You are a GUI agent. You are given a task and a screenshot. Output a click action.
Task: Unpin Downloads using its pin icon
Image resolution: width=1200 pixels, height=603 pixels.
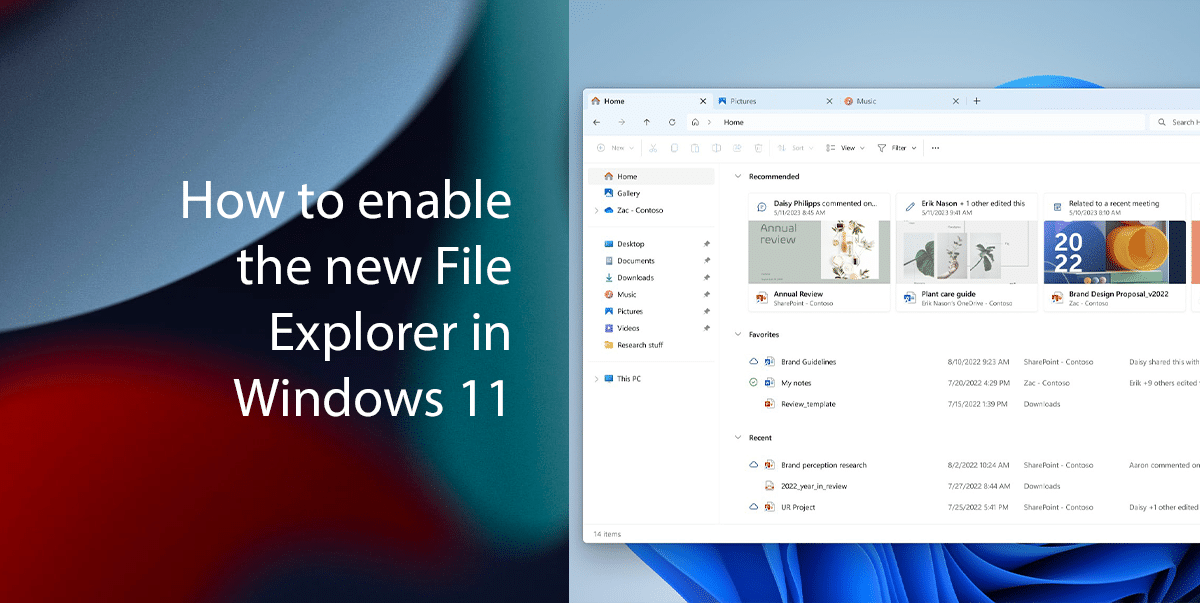pos(707,277)
